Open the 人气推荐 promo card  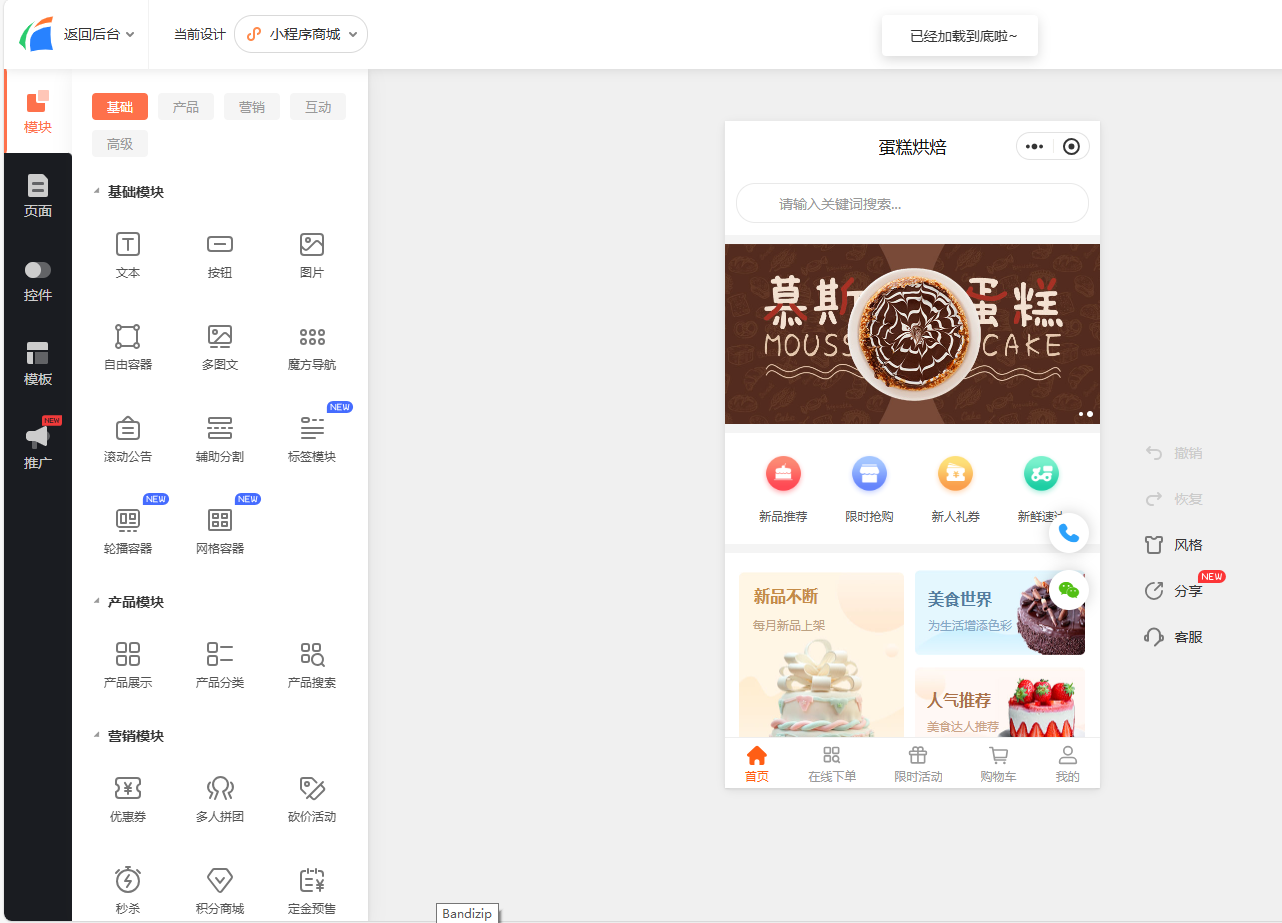coord(1000,703)
